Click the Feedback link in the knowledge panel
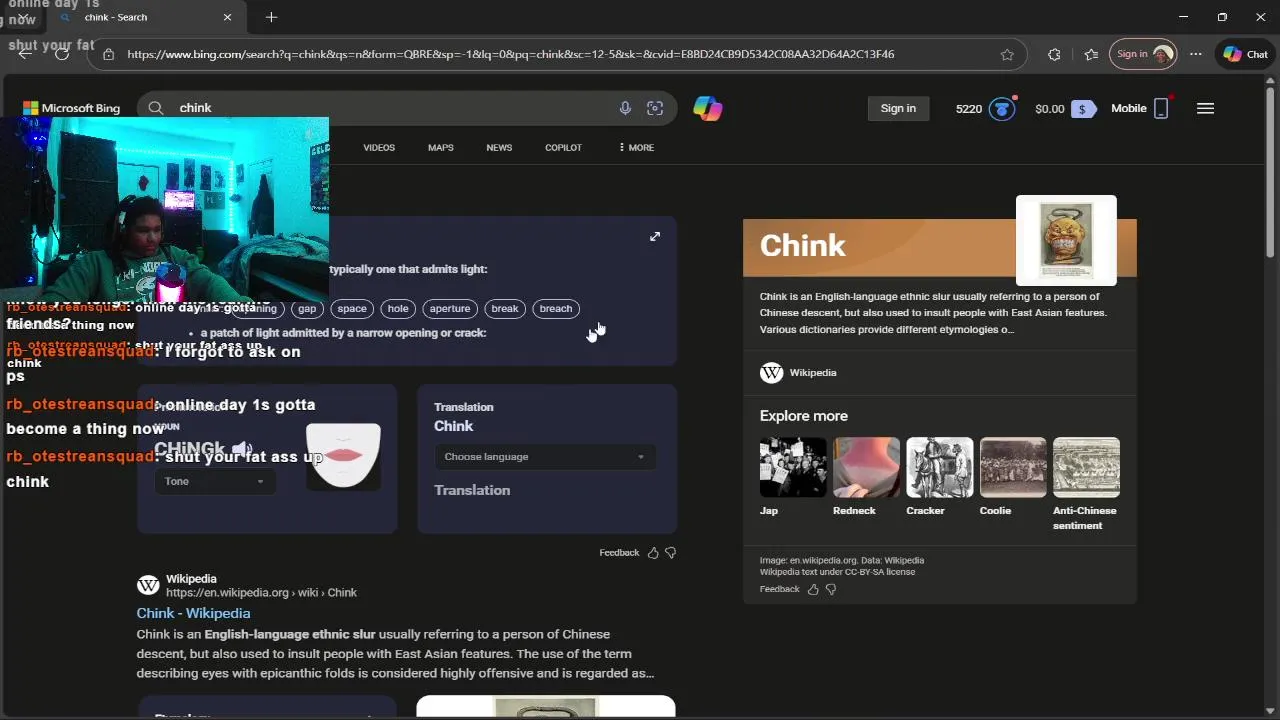1280x720 pixels. click(x=779, y=589)
